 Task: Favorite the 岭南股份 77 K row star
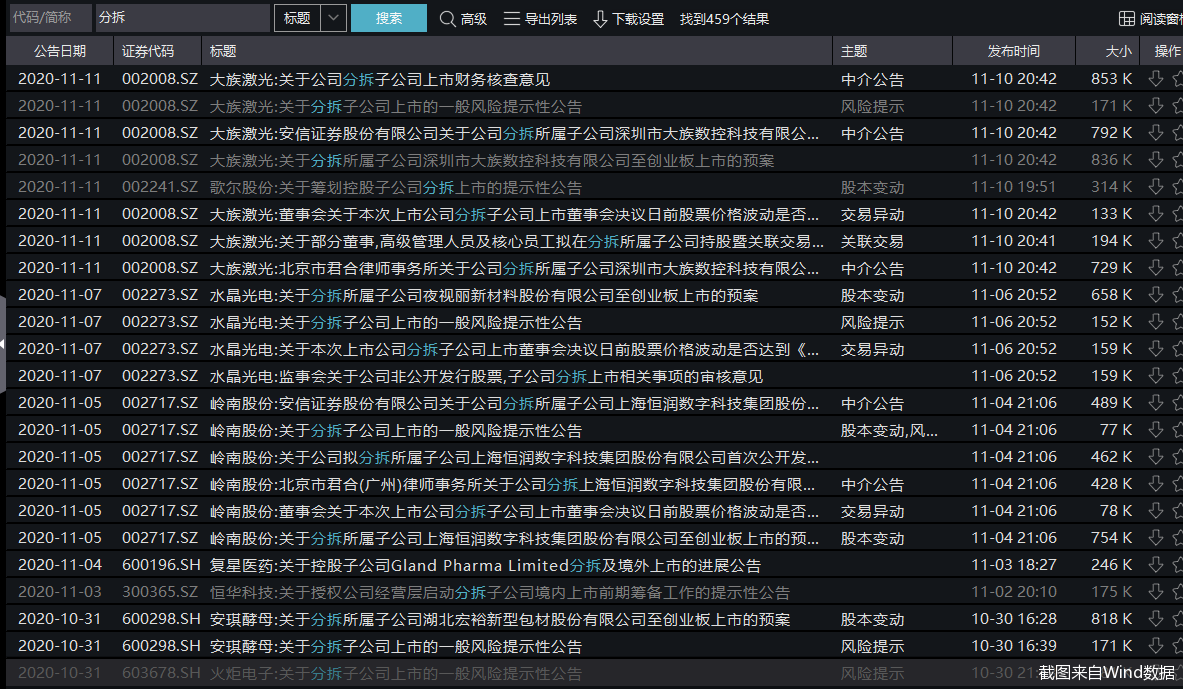point(1178,430)
